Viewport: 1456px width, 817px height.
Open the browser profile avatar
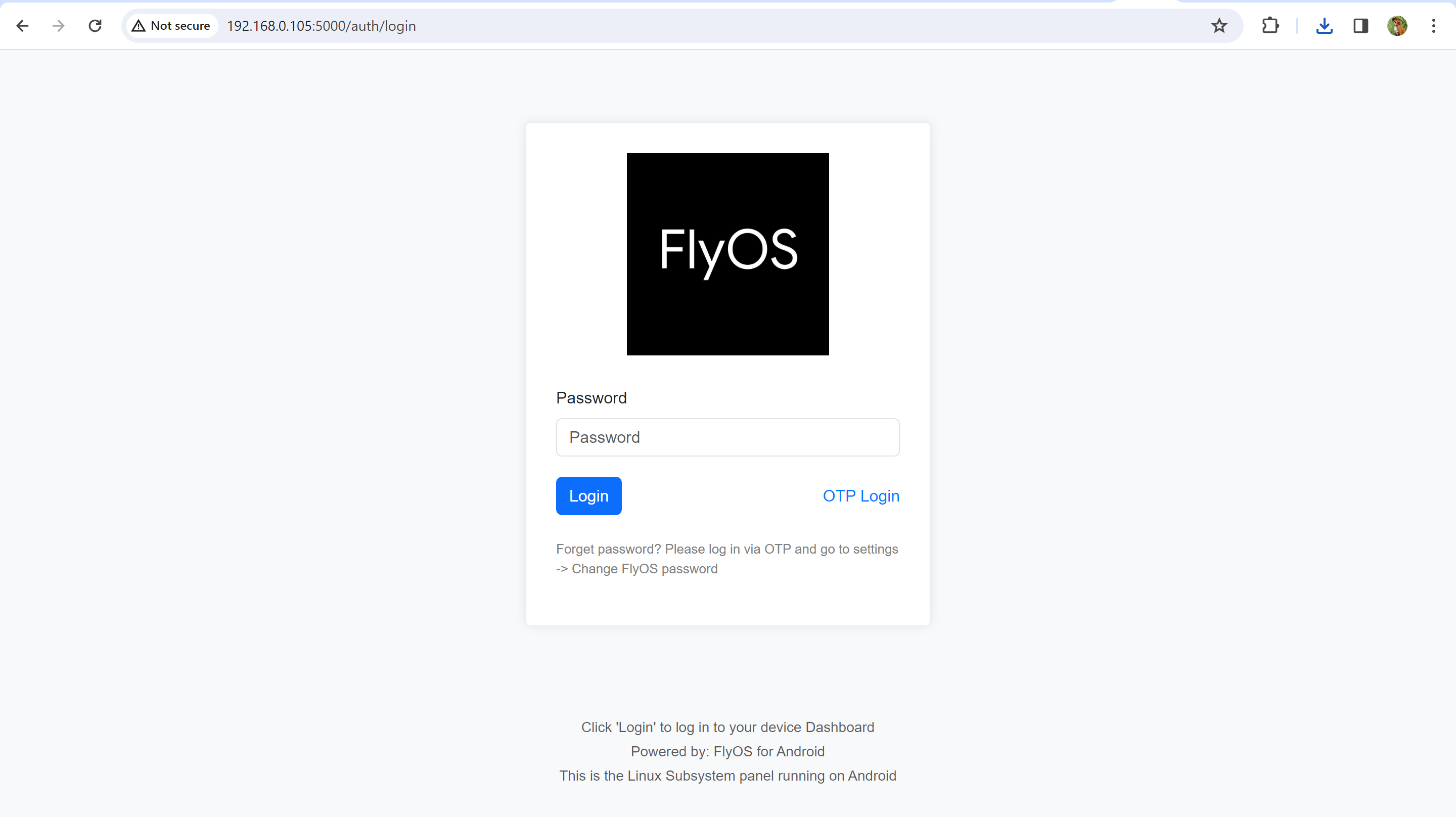click(x=1397, y=25)
